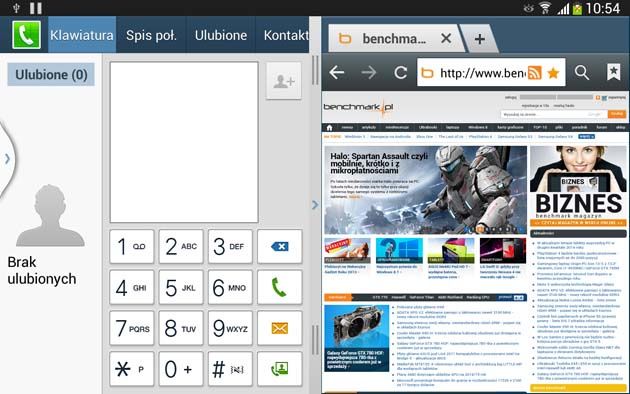Open the graphics card article image

357,338
